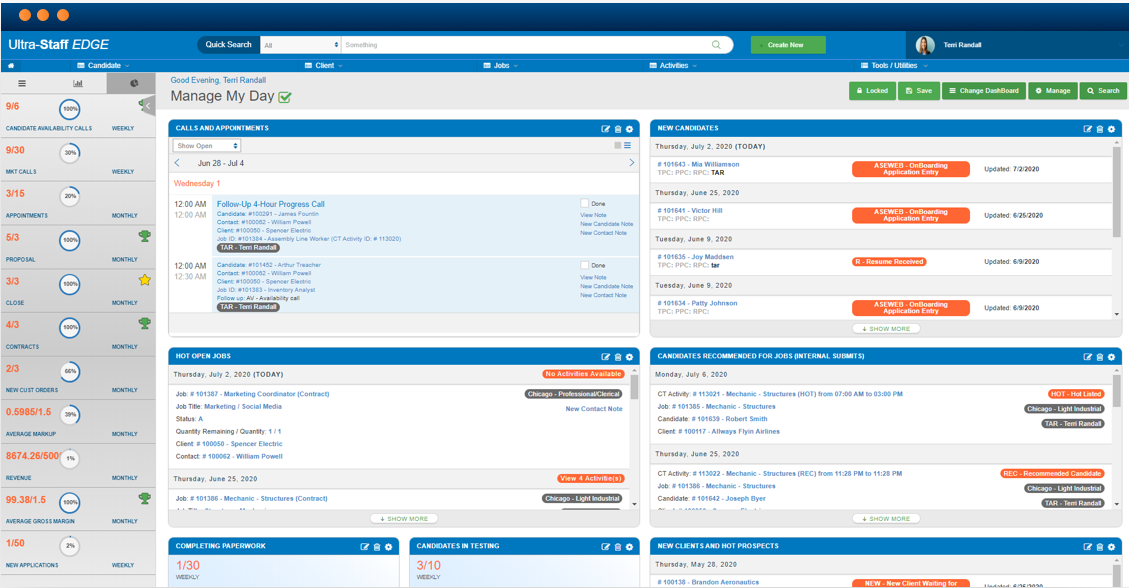The width and height of the screenshot is (1129, 588).
Task: Switch Calls and Appointments to grid view
Action: point(618,145)
